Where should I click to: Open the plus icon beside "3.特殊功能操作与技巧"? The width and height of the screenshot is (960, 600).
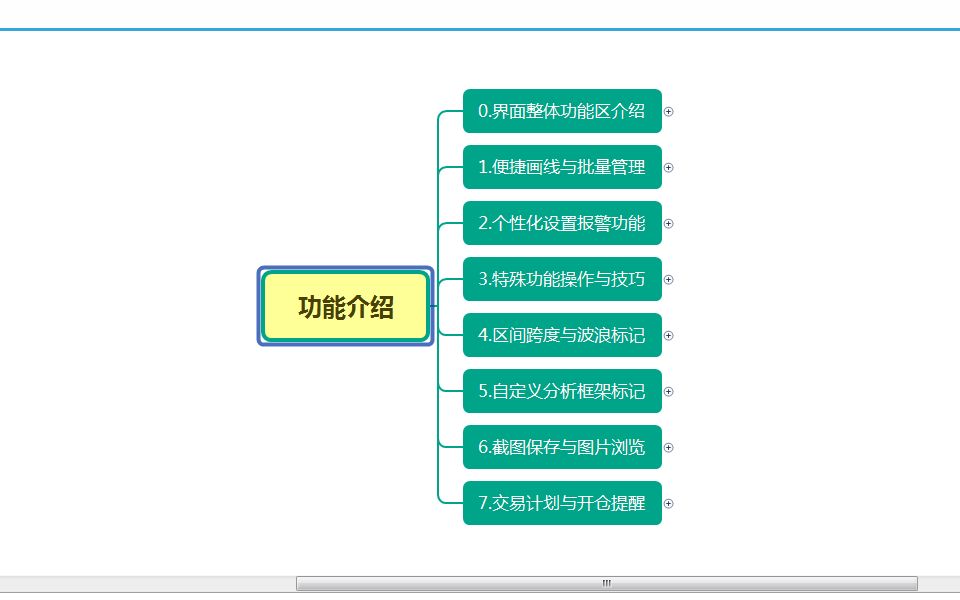click(x=668, y=281)
